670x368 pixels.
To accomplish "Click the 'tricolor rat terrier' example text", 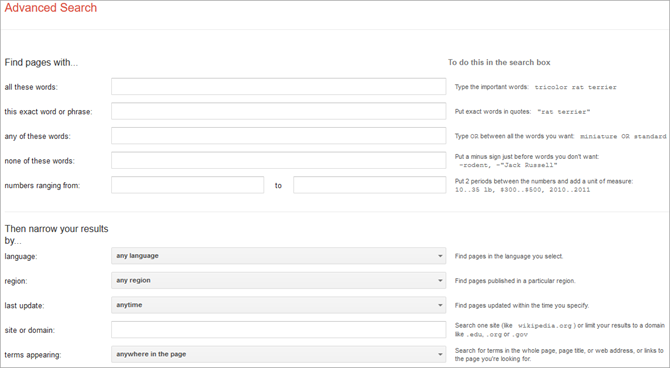I will (x=576, y=87).
